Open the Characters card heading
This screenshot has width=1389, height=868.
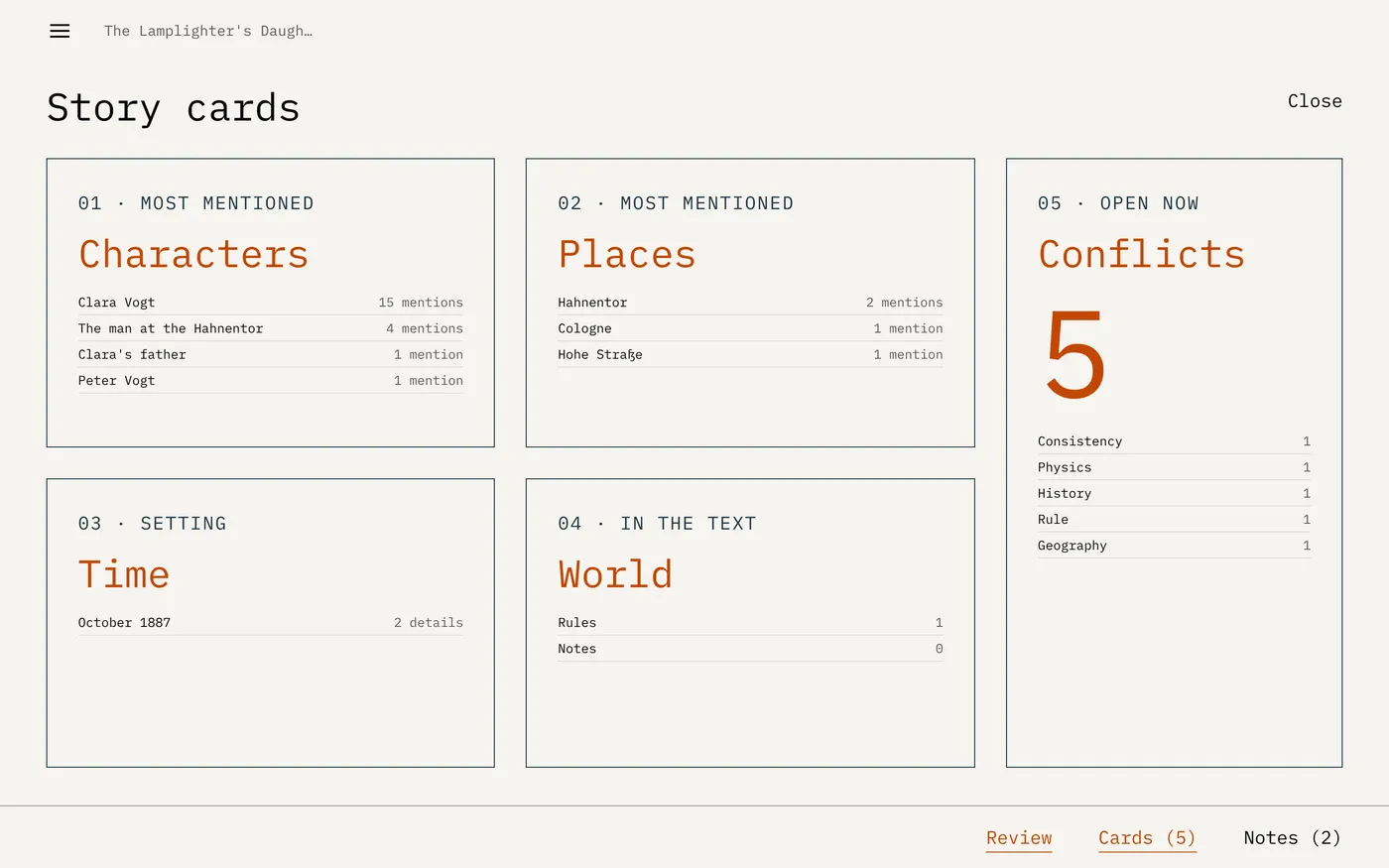193,255
